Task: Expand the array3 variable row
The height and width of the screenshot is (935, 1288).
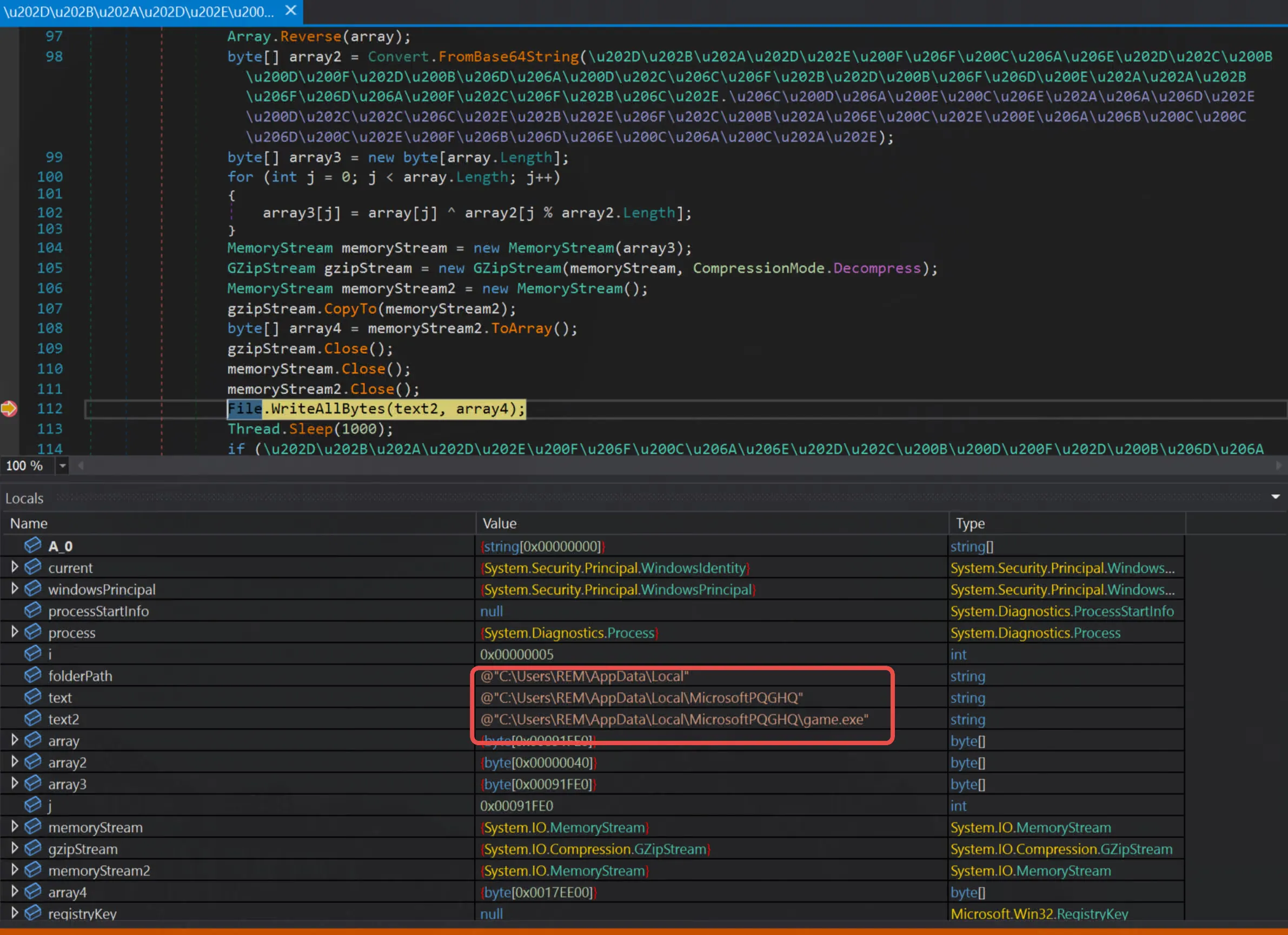Action: (14, 783)
